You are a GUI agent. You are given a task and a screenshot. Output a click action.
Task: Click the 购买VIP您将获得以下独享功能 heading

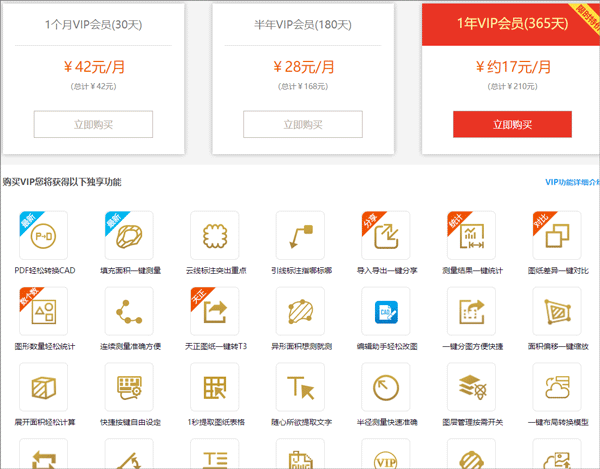62,182
